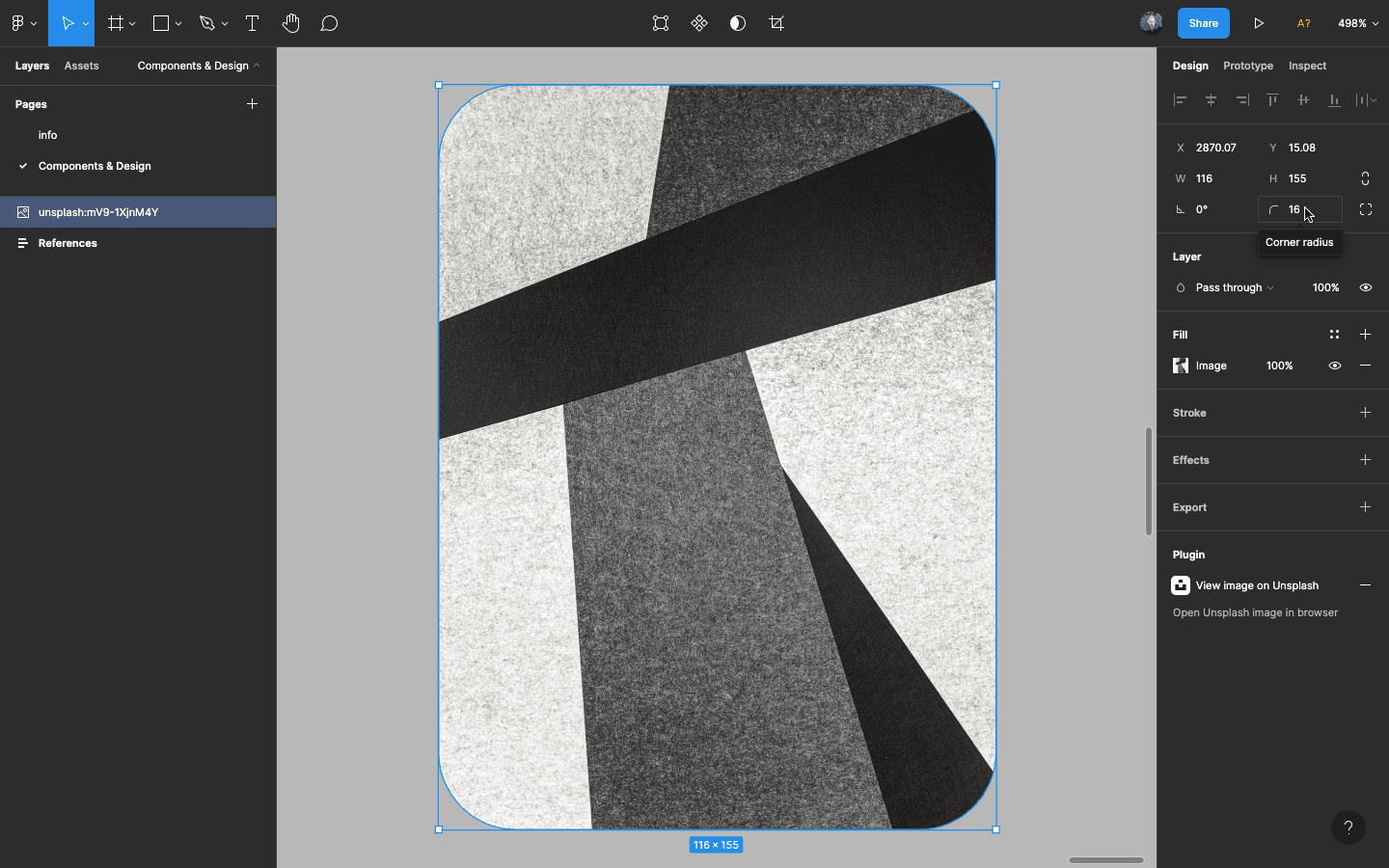This screenshot has width=1389, height=868.
Task: Select the Frame tool
Action: (116, 23)
